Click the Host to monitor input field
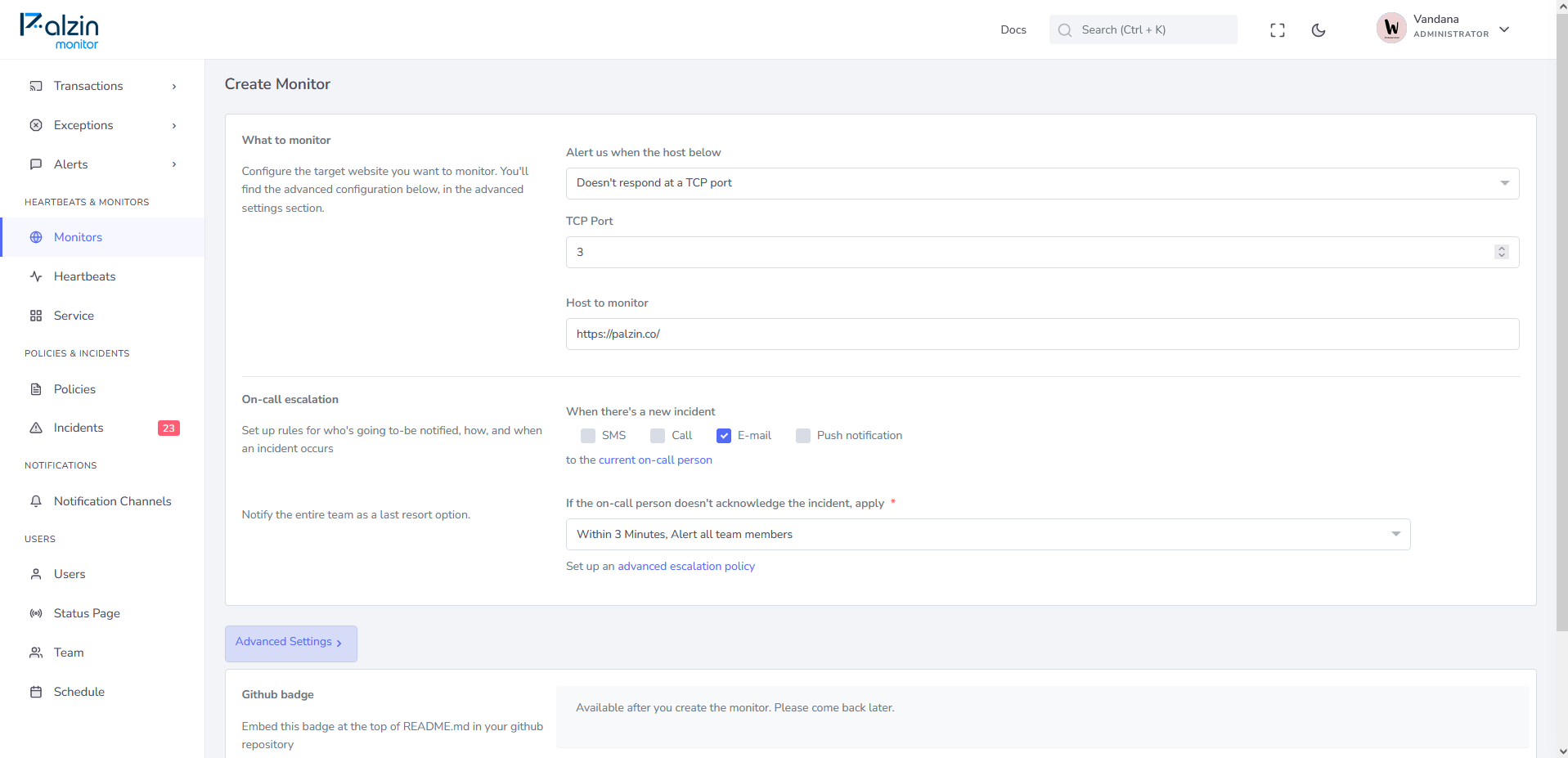Viewport: 1568px width, 758px height. point(1042,334)
